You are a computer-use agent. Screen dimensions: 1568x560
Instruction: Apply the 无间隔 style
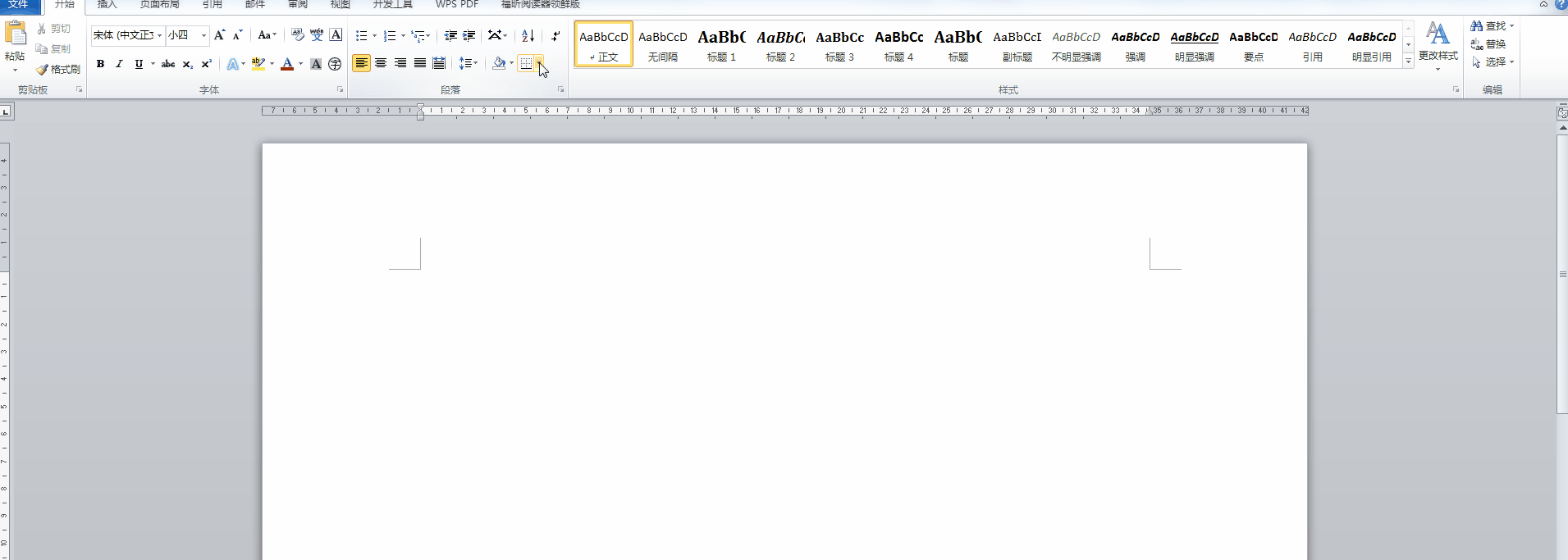pos(663,44)
